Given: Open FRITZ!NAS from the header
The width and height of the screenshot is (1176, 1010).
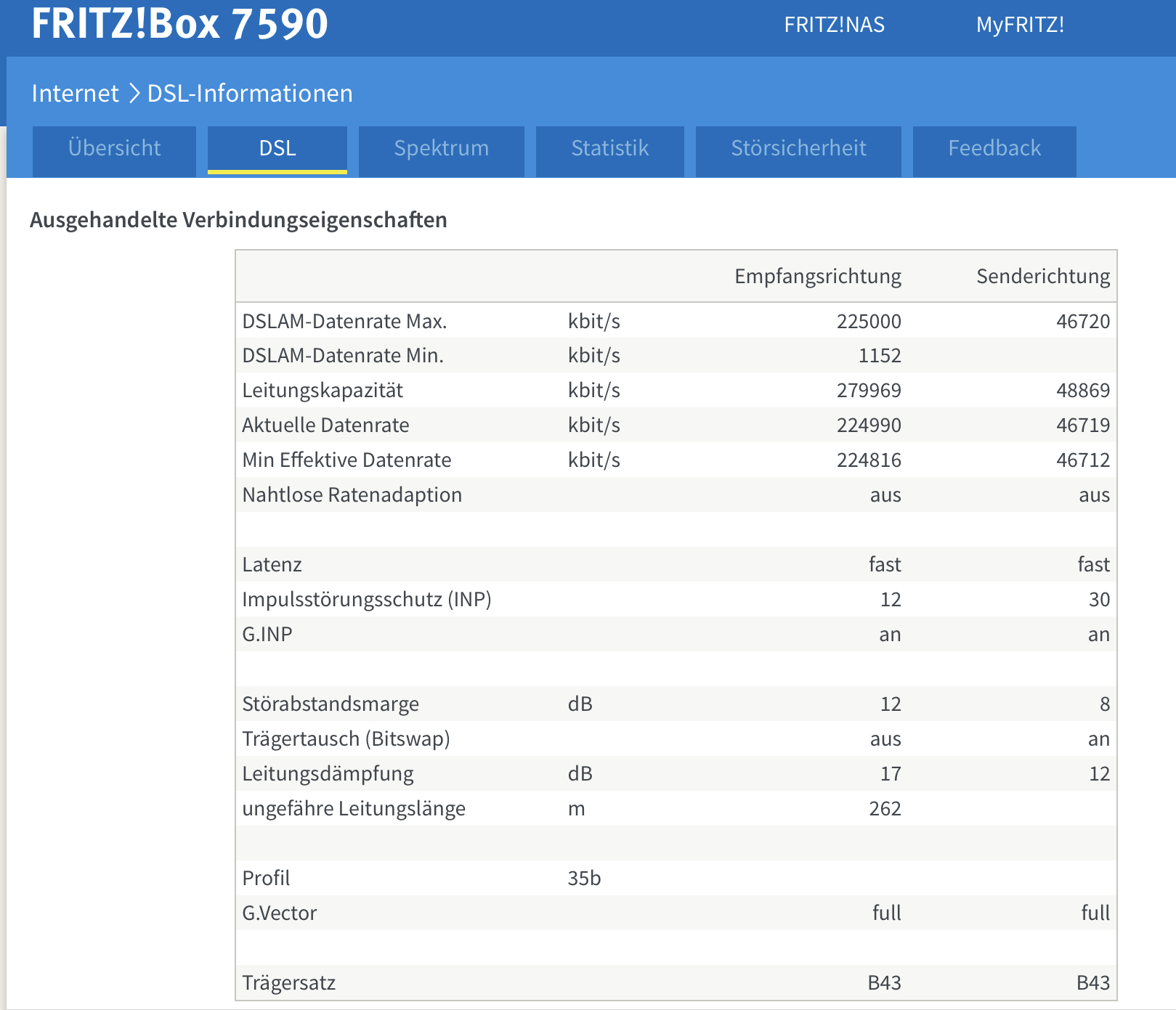Looking at the screenshot, I should point(835,25).
